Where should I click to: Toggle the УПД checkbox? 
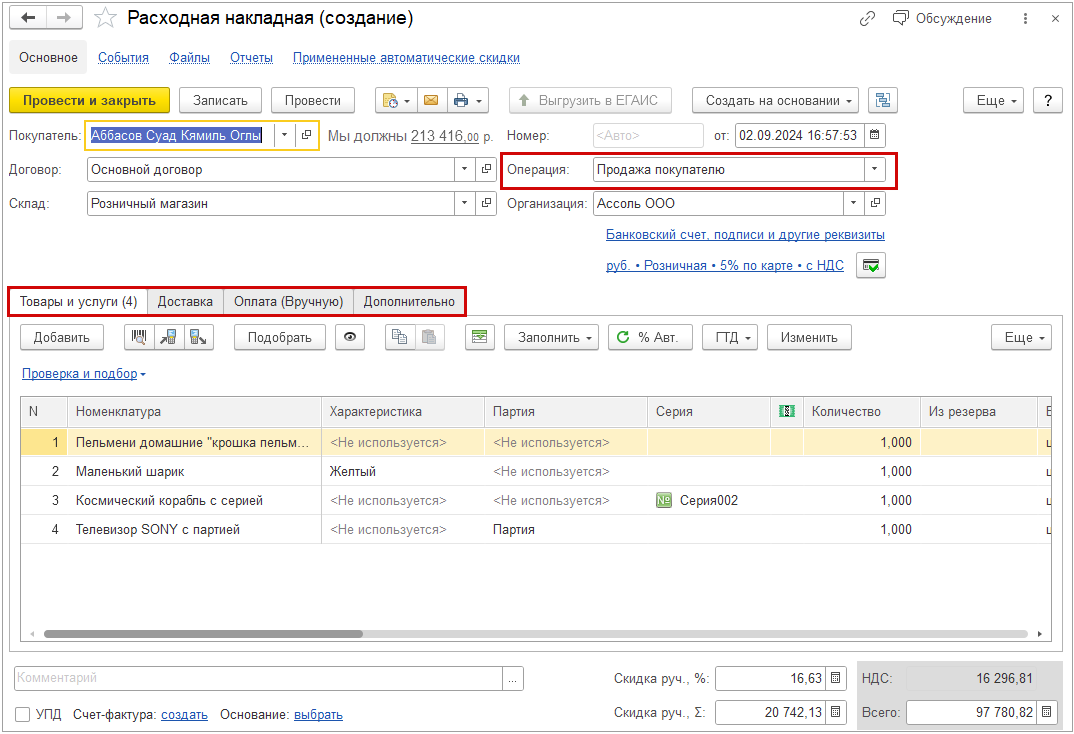[x=23, y=715]
